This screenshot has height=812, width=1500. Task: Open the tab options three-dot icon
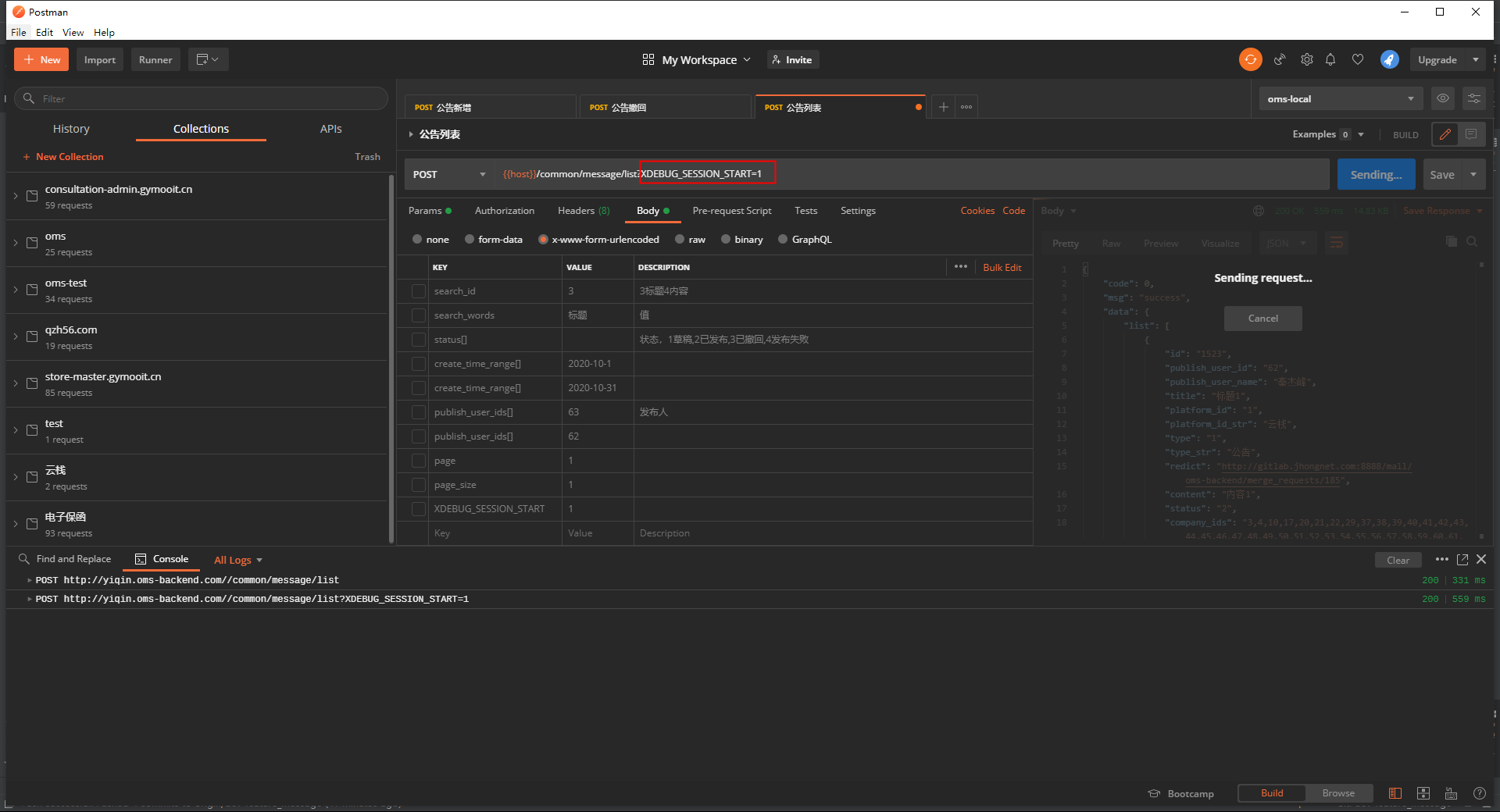point(966,107)
